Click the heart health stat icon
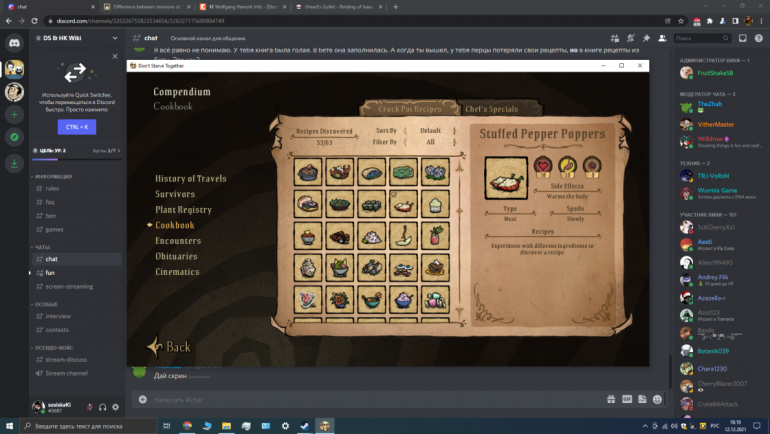770x434 pixels. tap(543, 166)
